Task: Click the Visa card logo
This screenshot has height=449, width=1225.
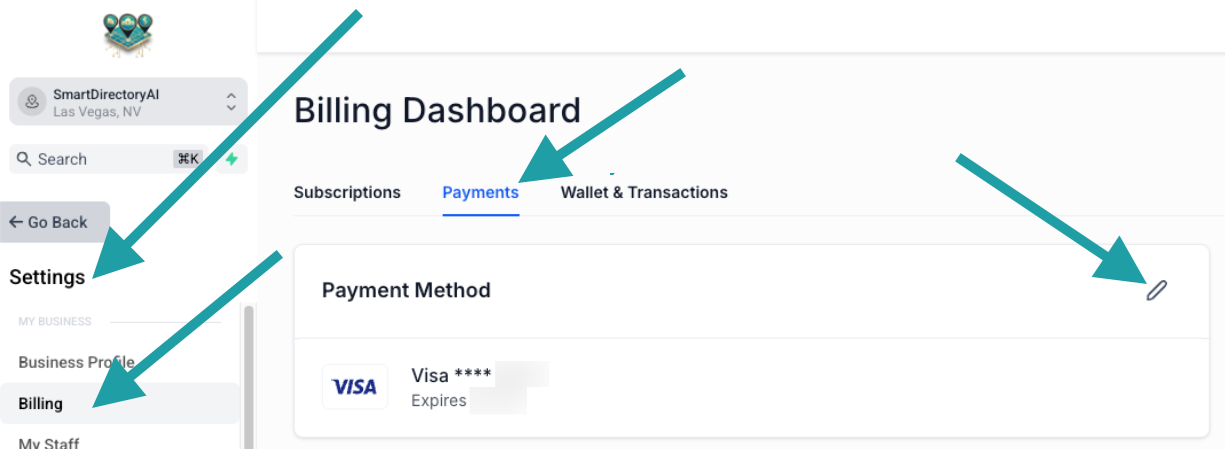Action: coord(355,387)
